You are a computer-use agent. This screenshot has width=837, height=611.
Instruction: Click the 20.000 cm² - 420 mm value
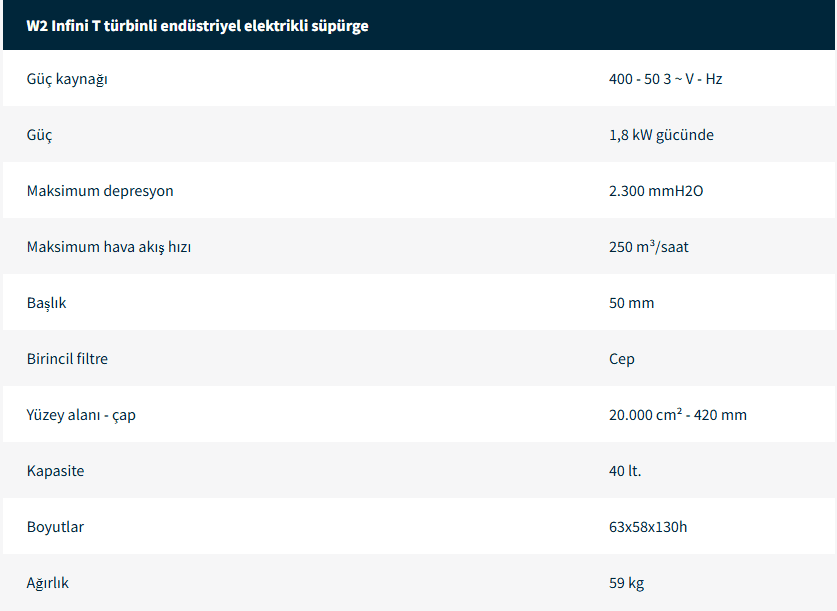[677, 415]
